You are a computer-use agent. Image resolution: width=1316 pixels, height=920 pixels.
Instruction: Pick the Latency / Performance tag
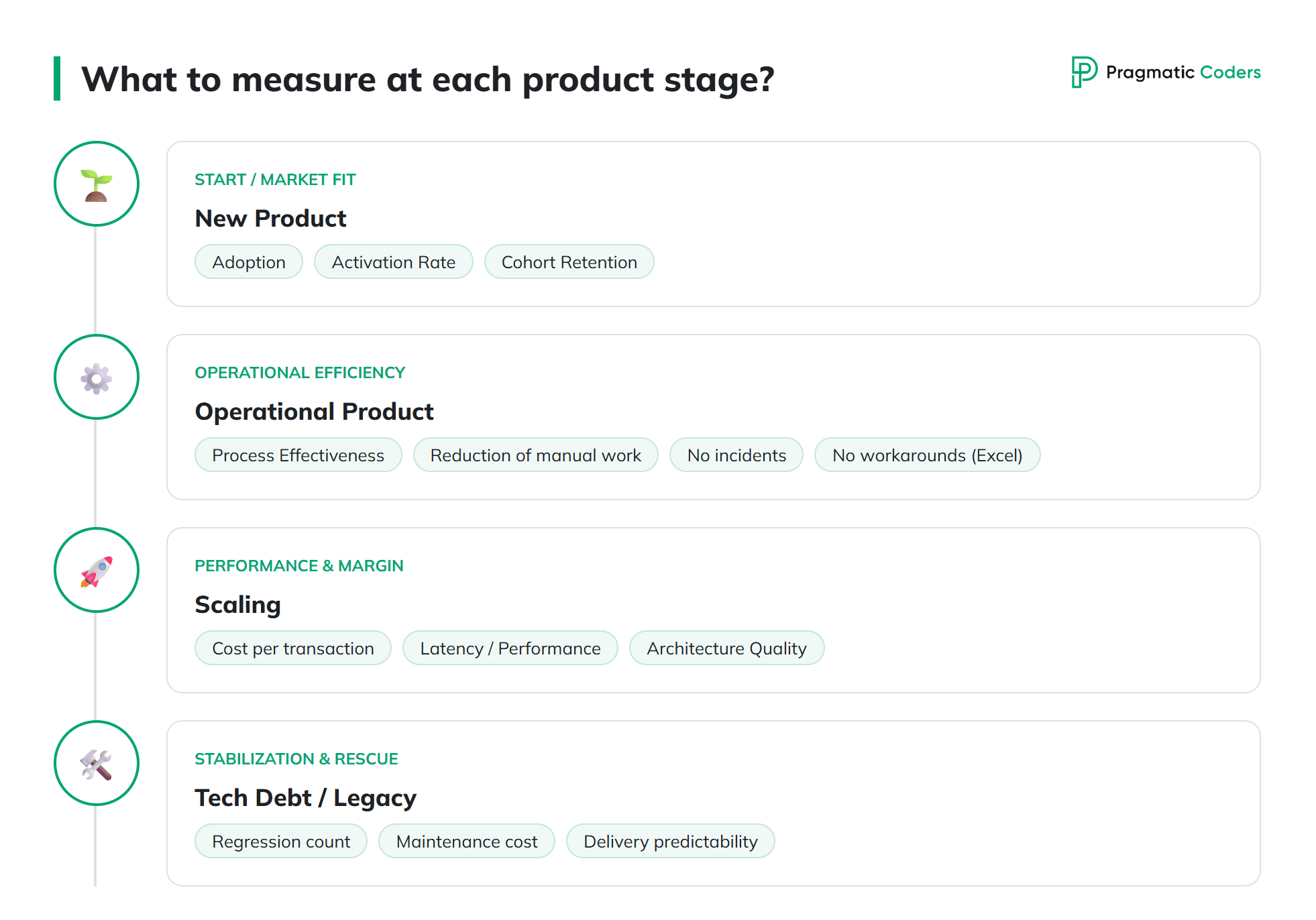tap(510, 648)
